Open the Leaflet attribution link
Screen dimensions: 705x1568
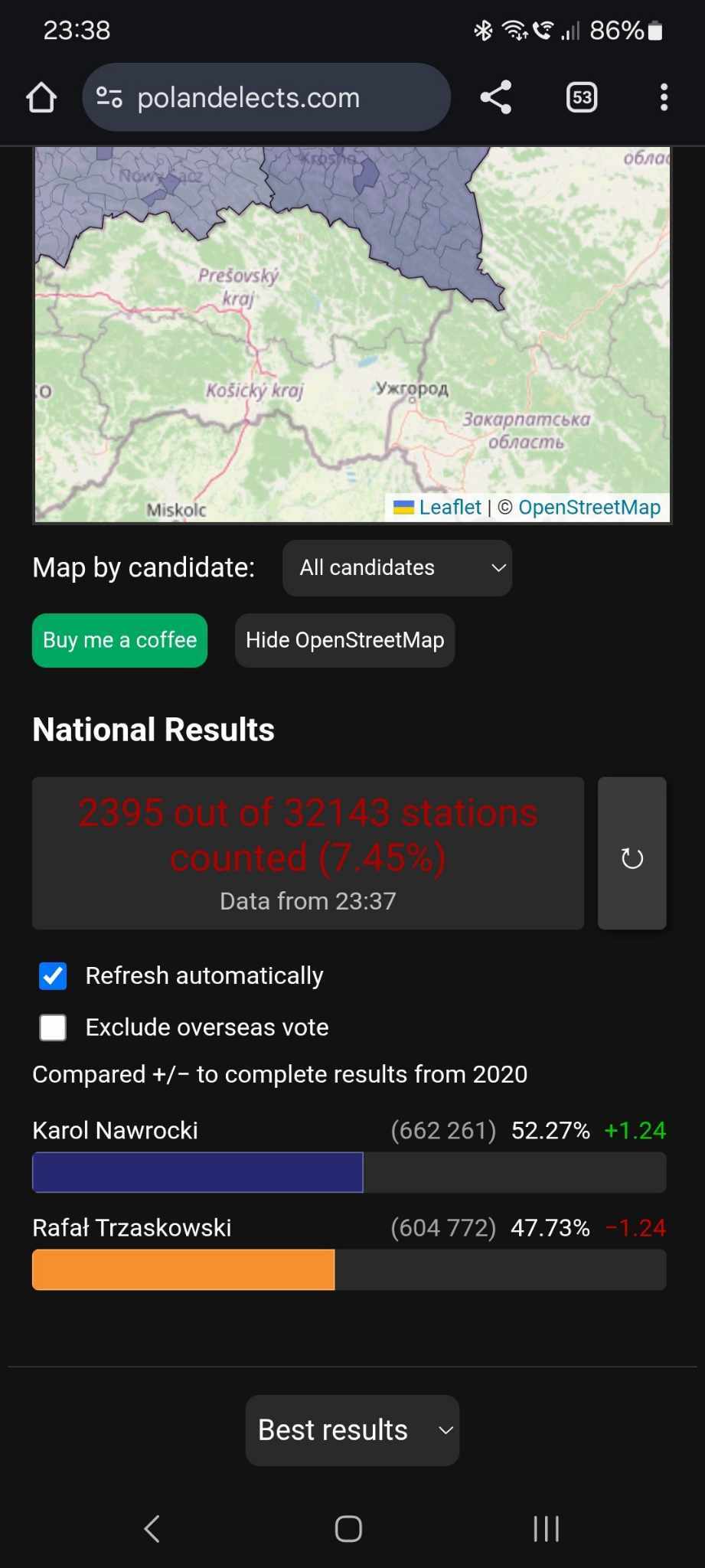[449, 508]
